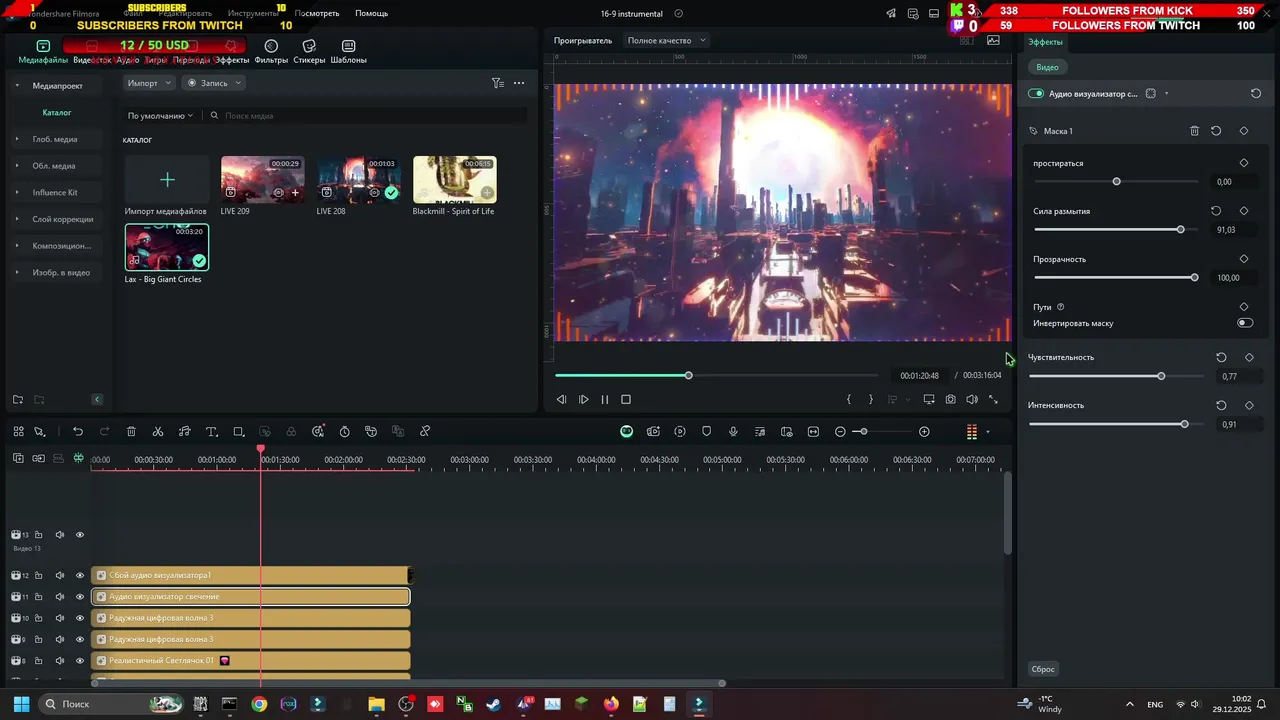Click the Видео button in the effects panel
Screen dimensions: 1280x720
[1047, 67]
